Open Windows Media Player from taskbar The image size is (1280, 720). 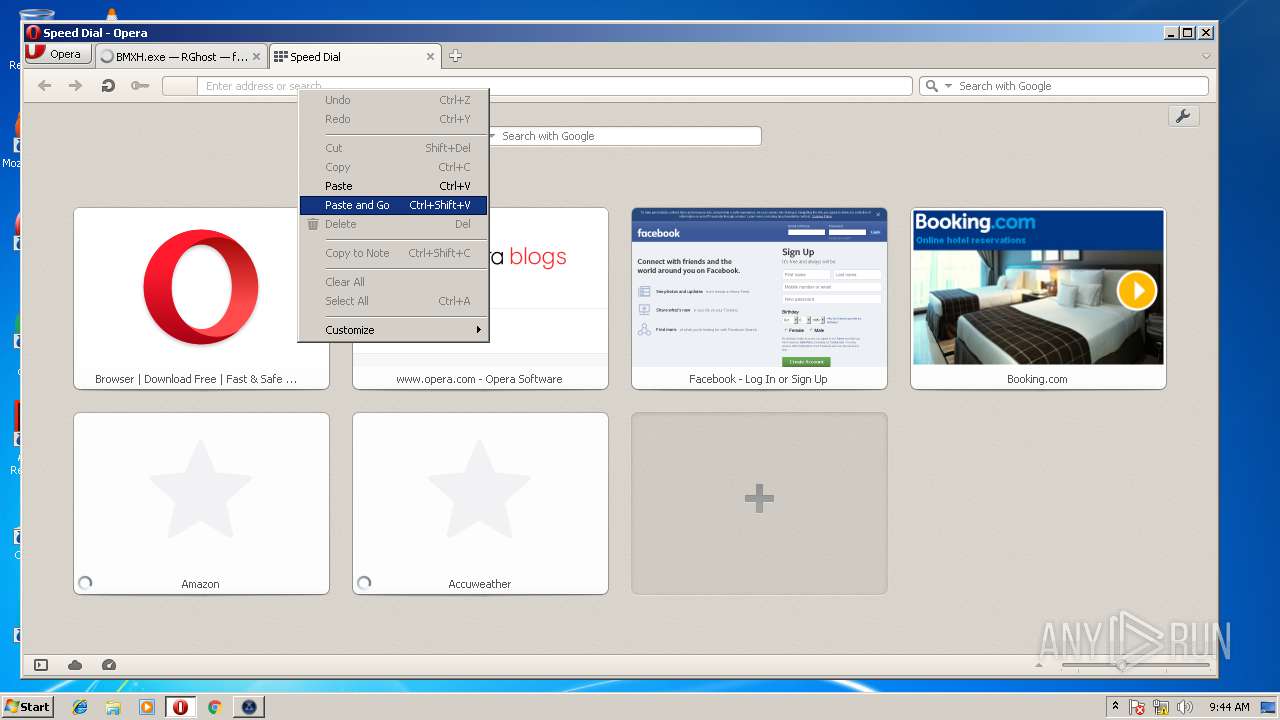pyautogui.click(x=147, y=707)
